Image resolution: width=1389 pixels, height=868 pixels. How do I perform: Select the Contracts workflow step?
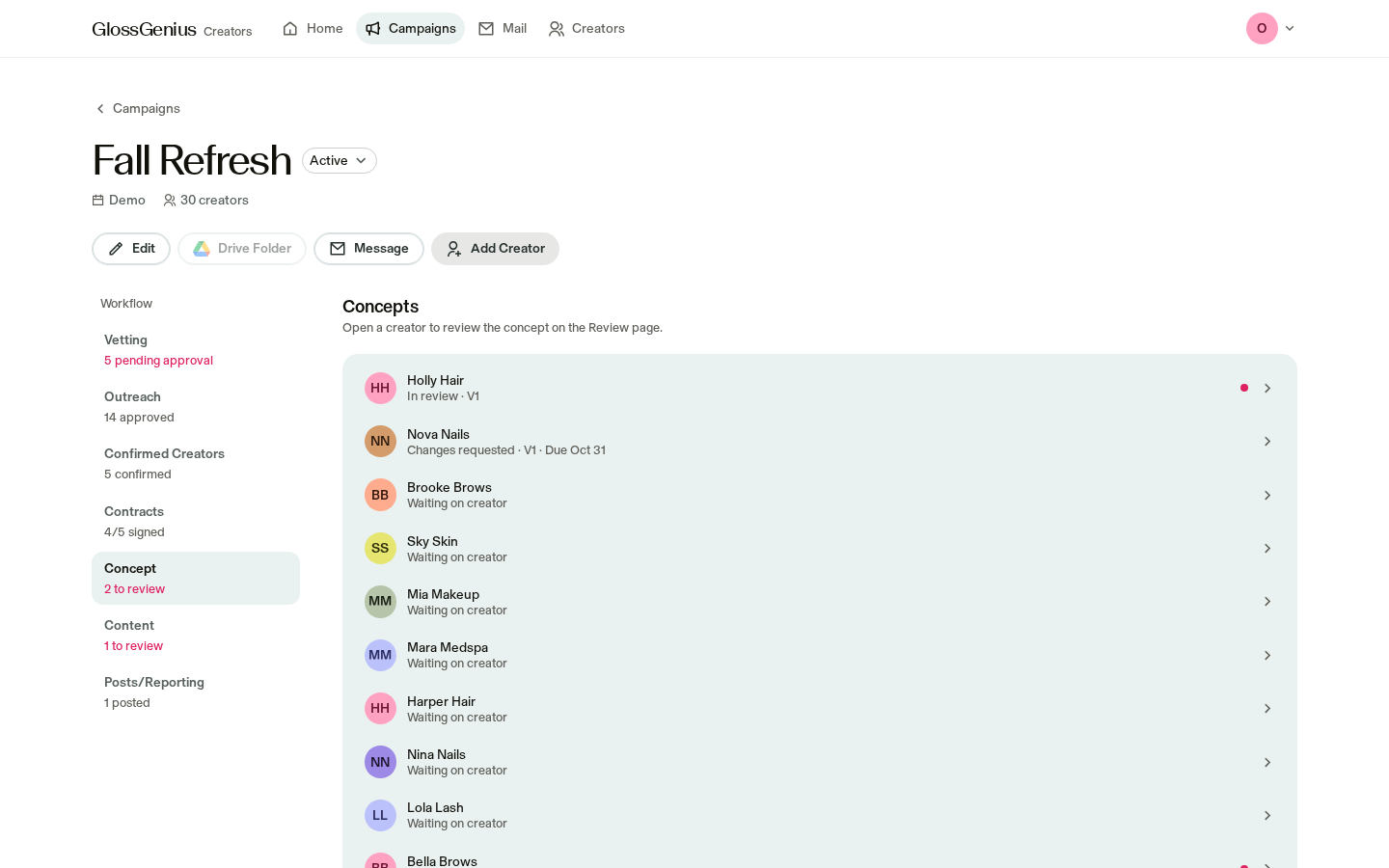coord(196,522)
